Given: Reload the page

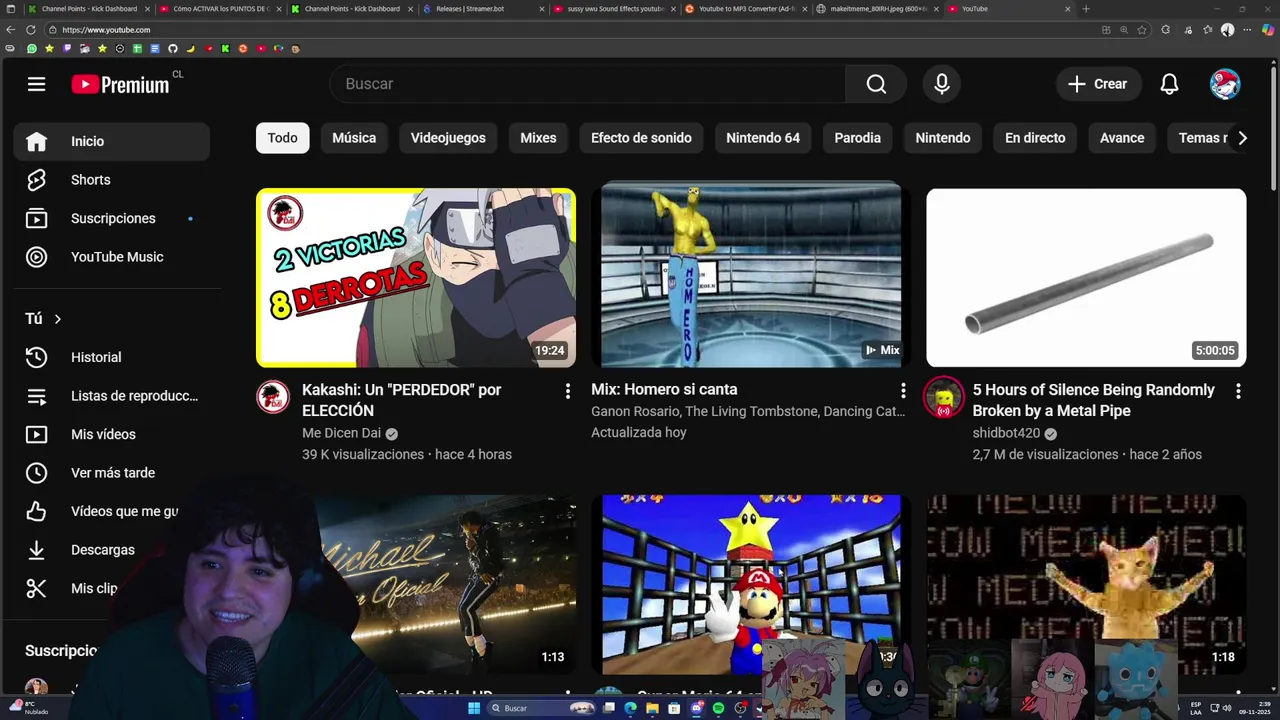Looking at the screenshot, I should (x=30, y=30).
